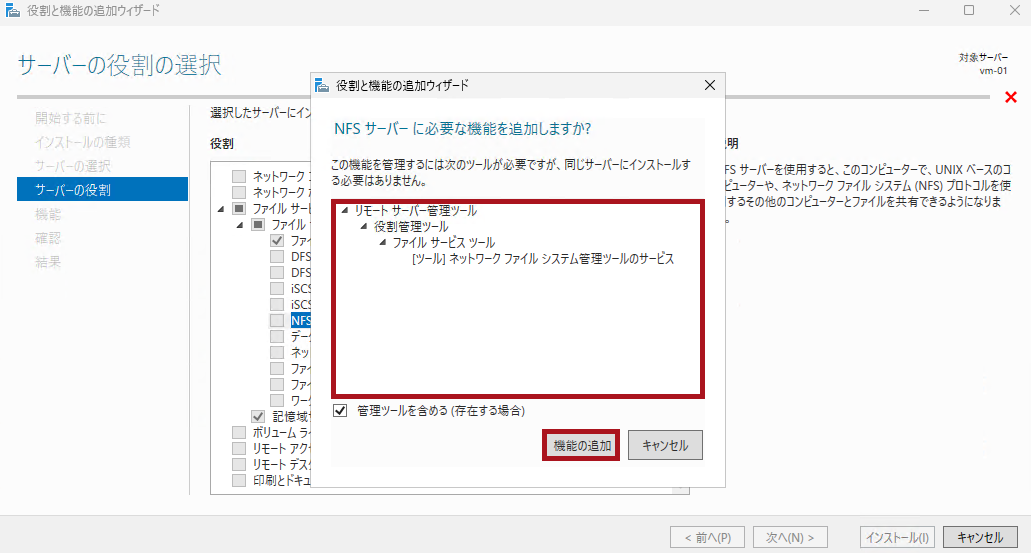Open インストールの種類 step in sidebar
Viewport: 1031px width, 553px height.
point(83,142)
